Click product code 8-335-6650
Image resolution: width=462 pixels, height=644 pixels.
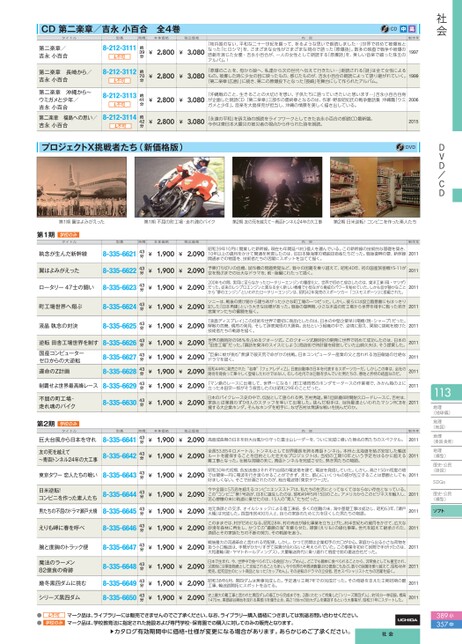coord(120,598)
